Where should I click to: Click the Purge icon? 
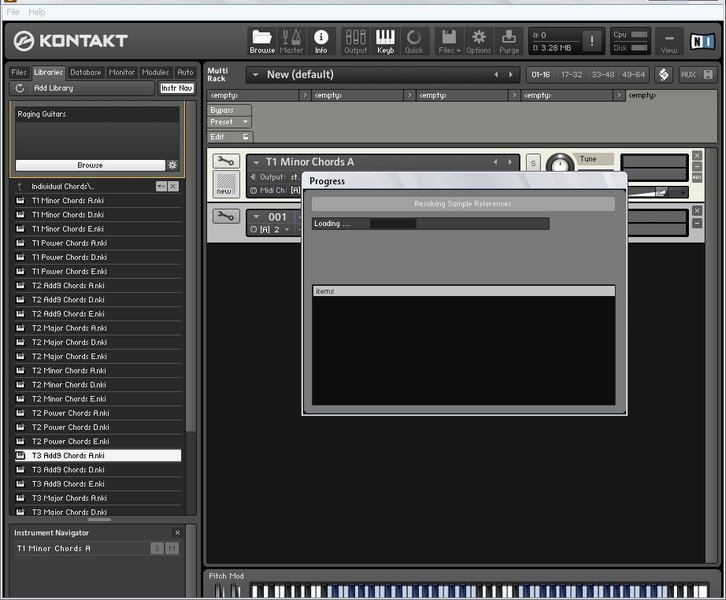[508, 40]
